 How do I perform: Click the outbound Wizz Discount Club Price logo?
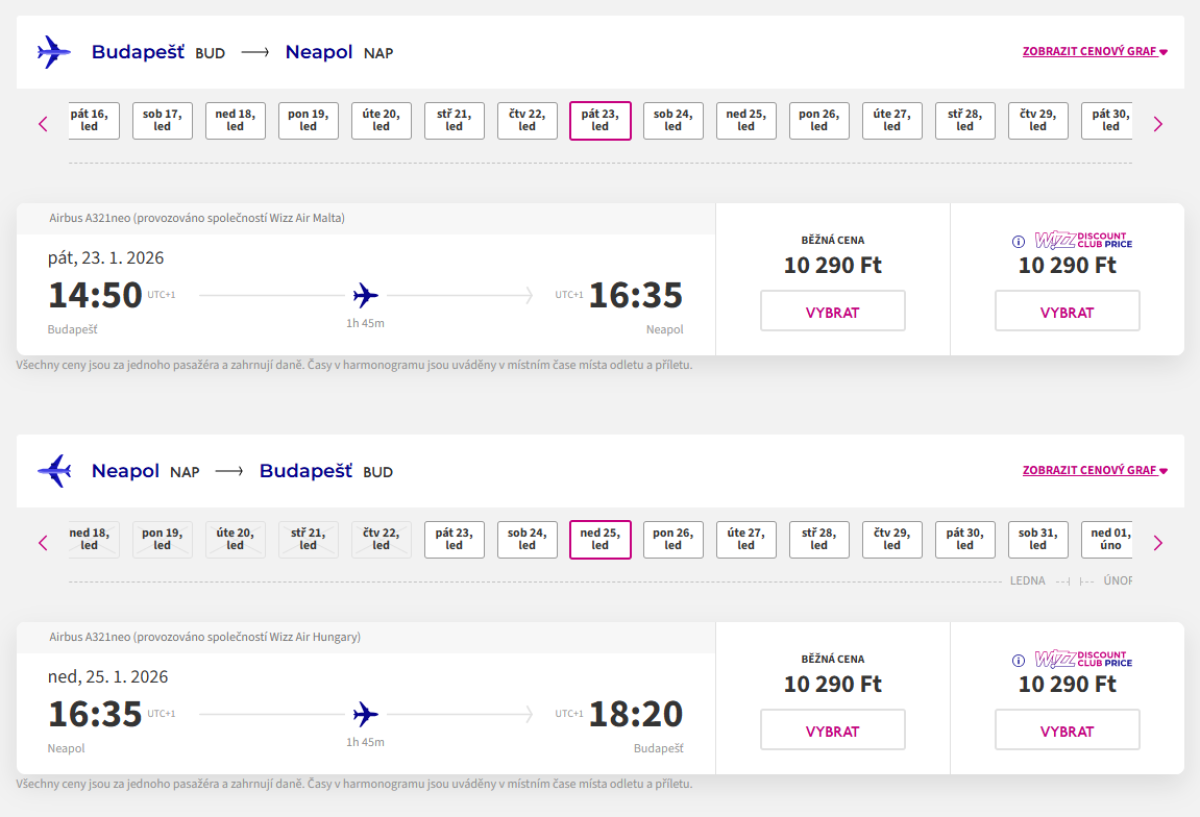pos(1083,240)
